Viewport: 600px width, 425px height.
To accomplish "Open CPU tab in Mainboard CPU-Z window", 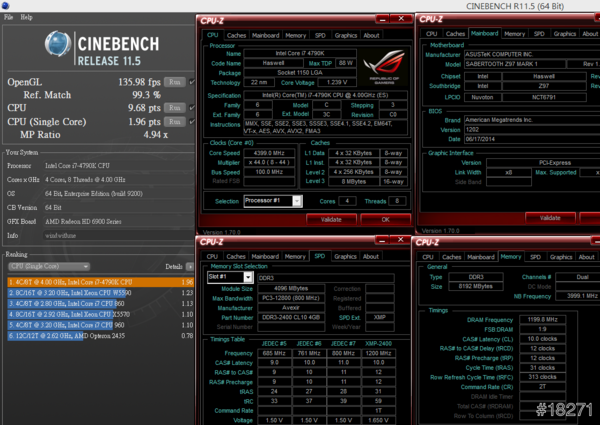I will (x=431, y=34).
